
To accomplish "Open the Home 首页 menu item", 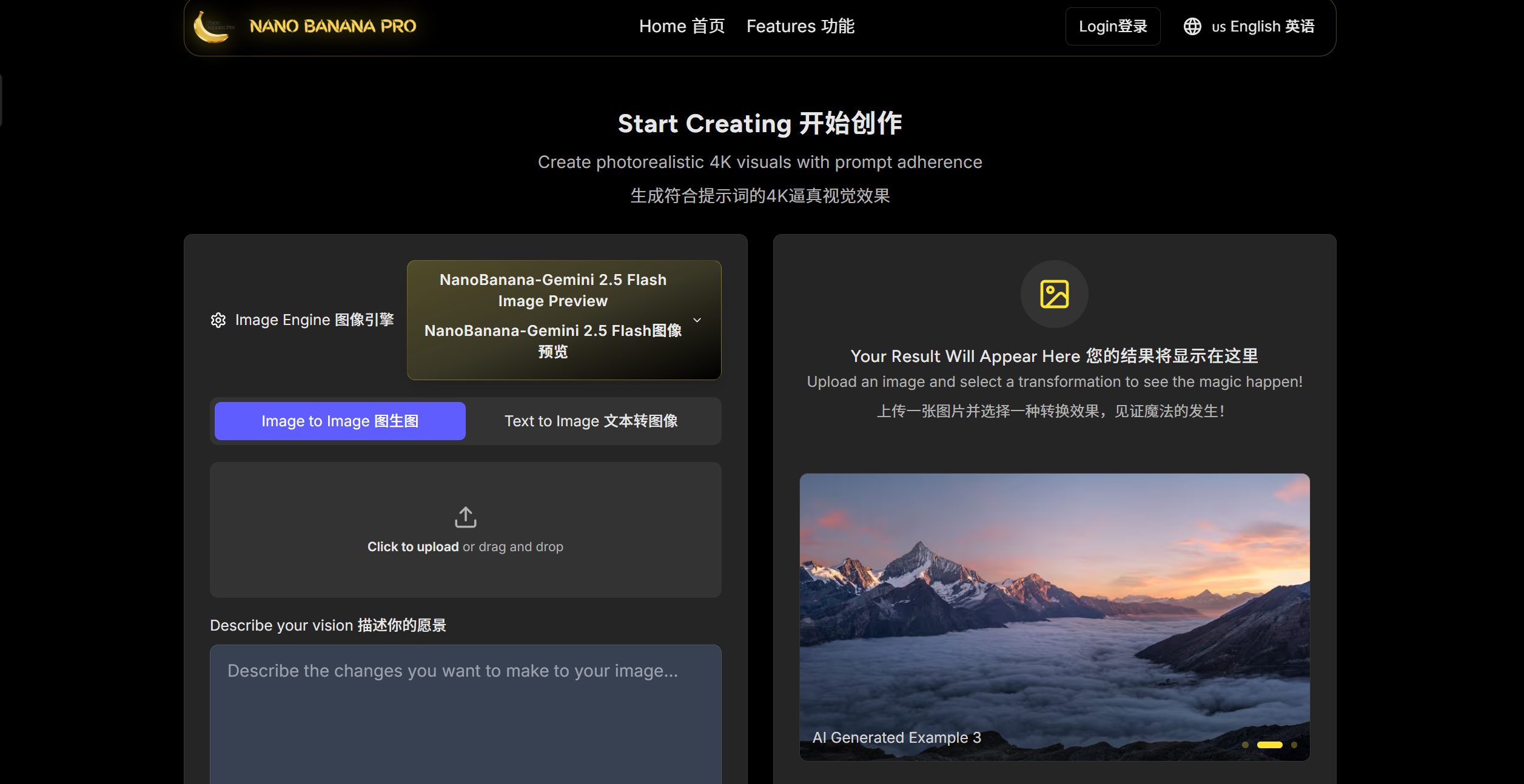I will tap(681, 26).
